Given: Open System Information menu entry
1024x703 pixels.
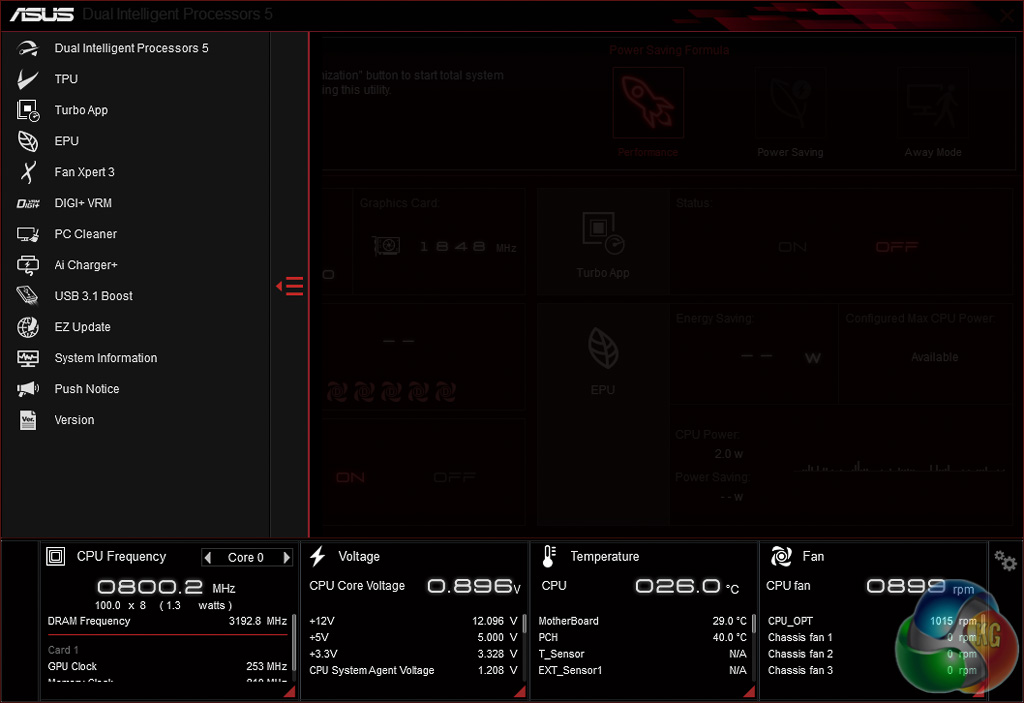Looking at the screenshot, I should [106, 358].
